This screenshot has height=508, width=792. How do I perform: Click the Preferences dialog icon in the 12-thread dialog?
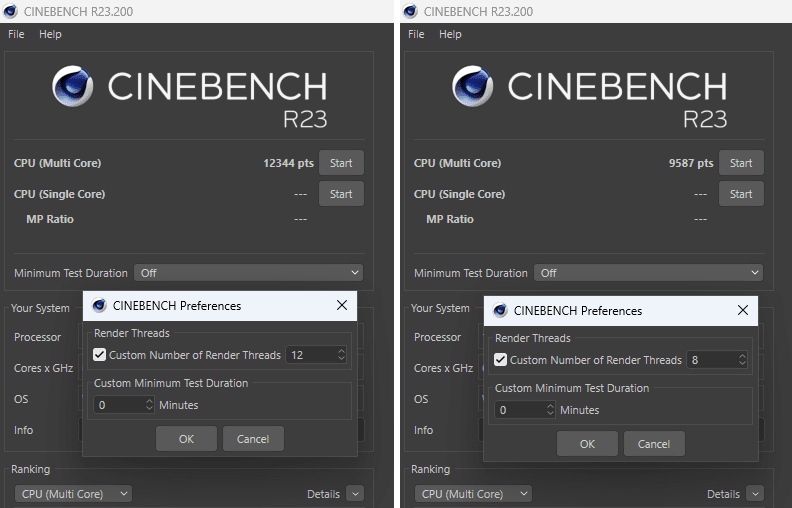pyautogui.click(x=99, y=306)
